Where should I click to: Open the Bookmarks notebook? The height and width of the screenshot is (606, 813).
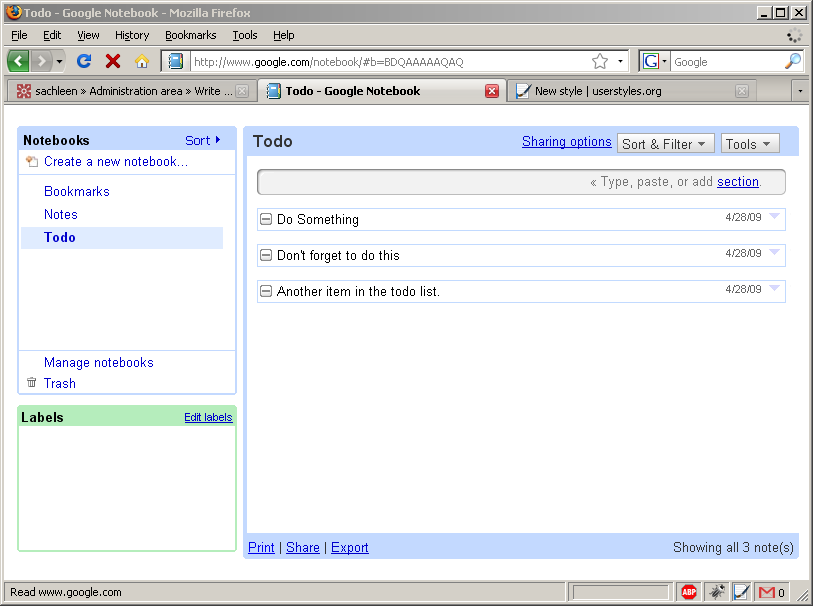point(77,191)
